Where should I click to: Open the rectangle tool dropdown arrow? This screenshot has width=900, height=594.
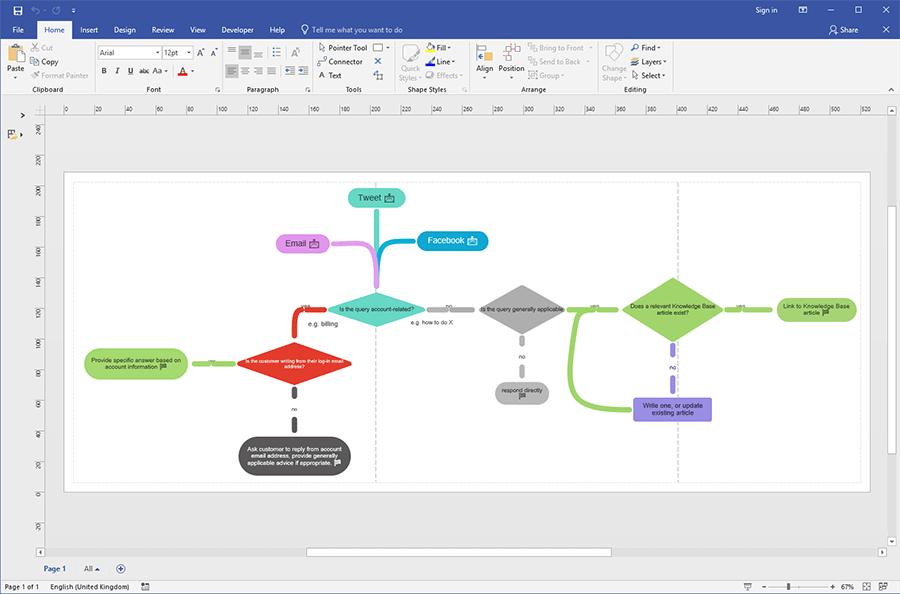click(x=388, y=48)
